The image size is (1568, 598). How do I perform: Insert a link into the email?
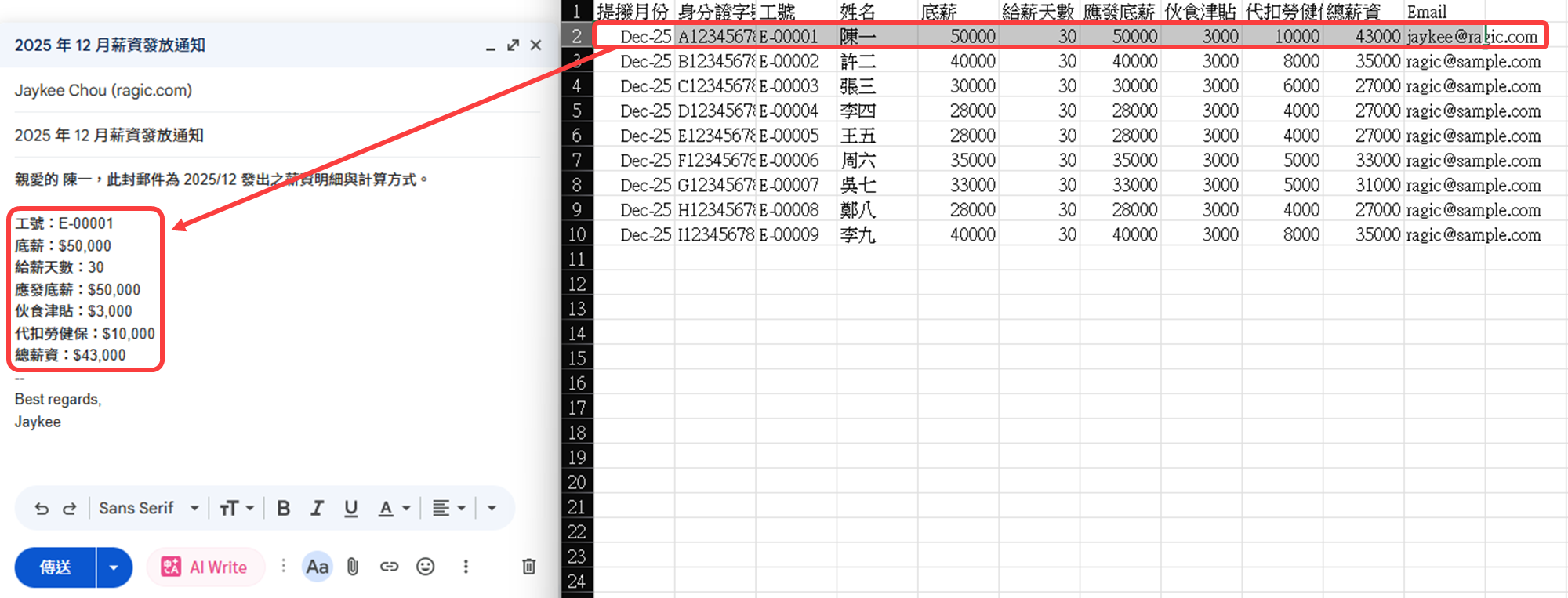(389, 567)
